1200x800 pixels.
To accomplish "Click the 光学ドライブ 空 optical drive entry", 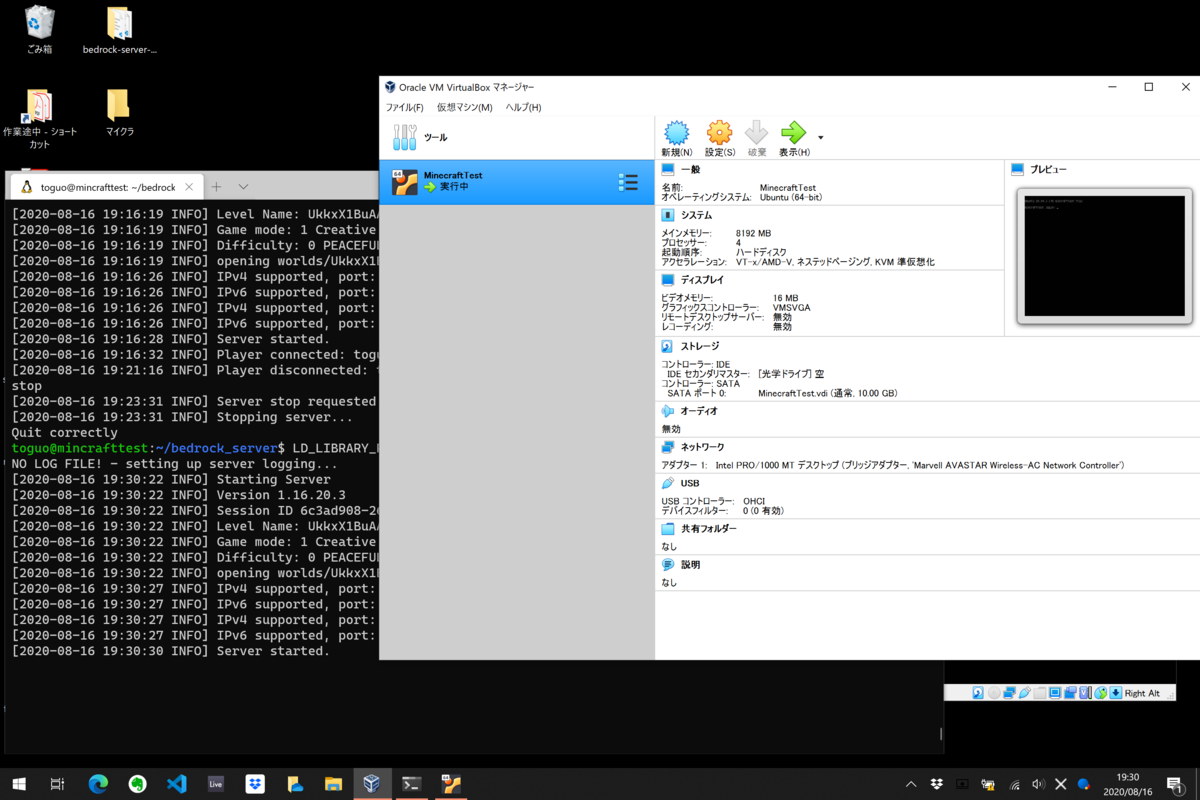I will pyautogui.click(x=791, y=374).
